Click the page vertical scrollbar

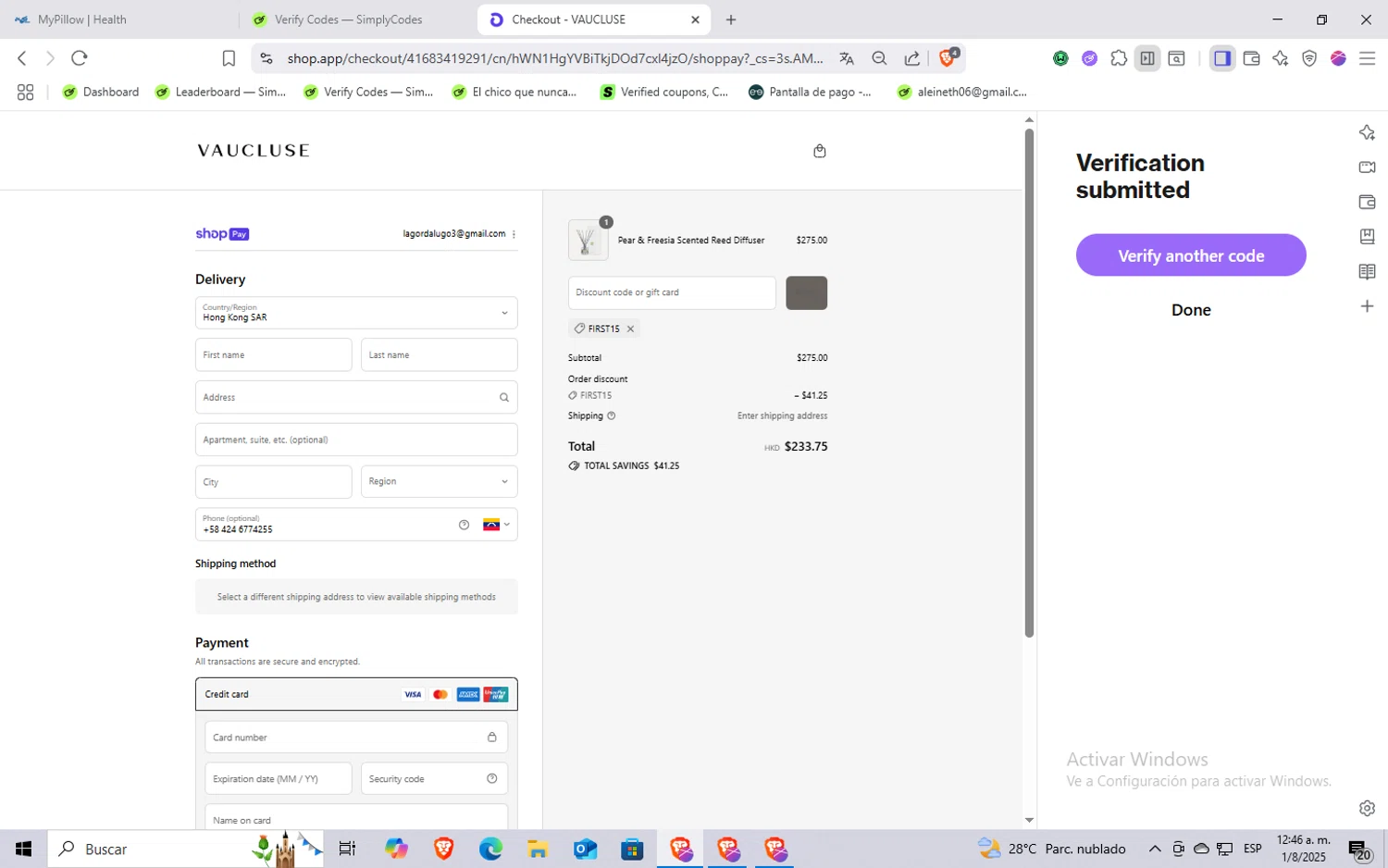1029,383
